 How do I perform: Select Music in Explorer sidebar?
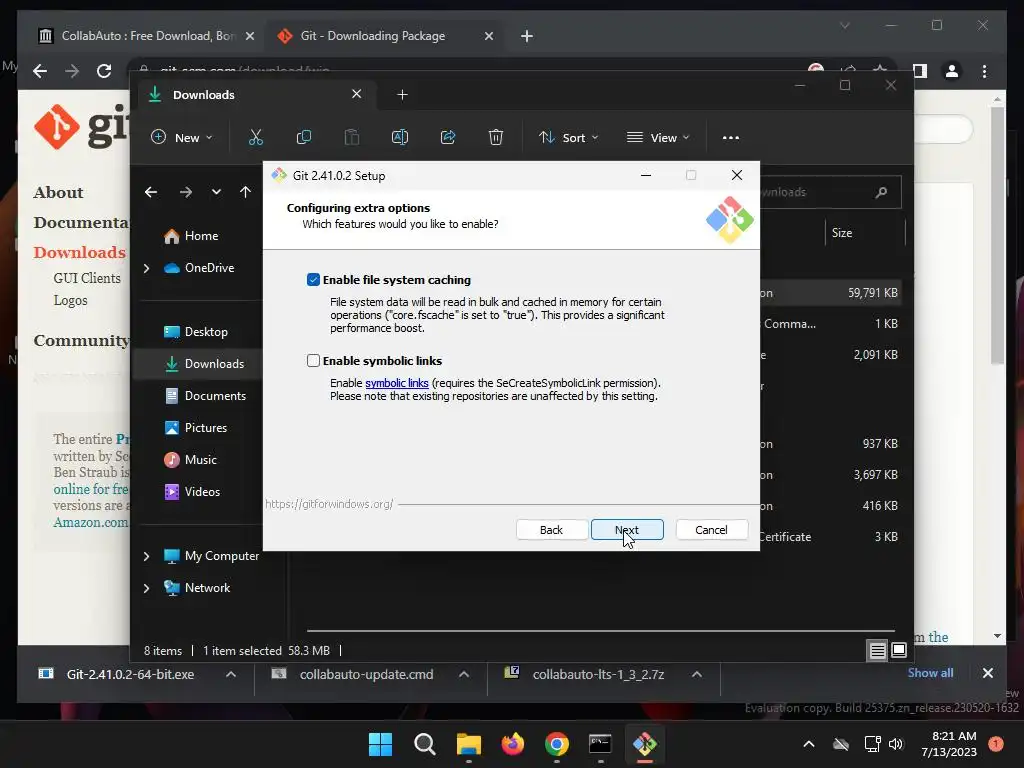point(191,460)
